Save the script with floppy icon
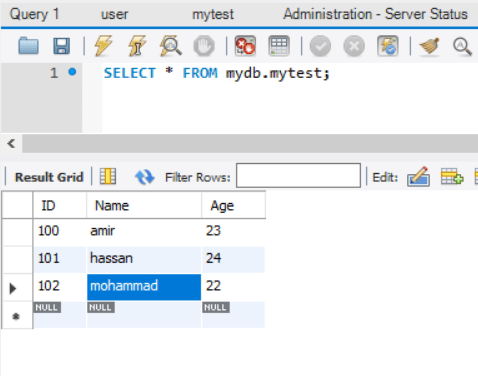This screenshot has width=478, height=376. tap(62, 46)
